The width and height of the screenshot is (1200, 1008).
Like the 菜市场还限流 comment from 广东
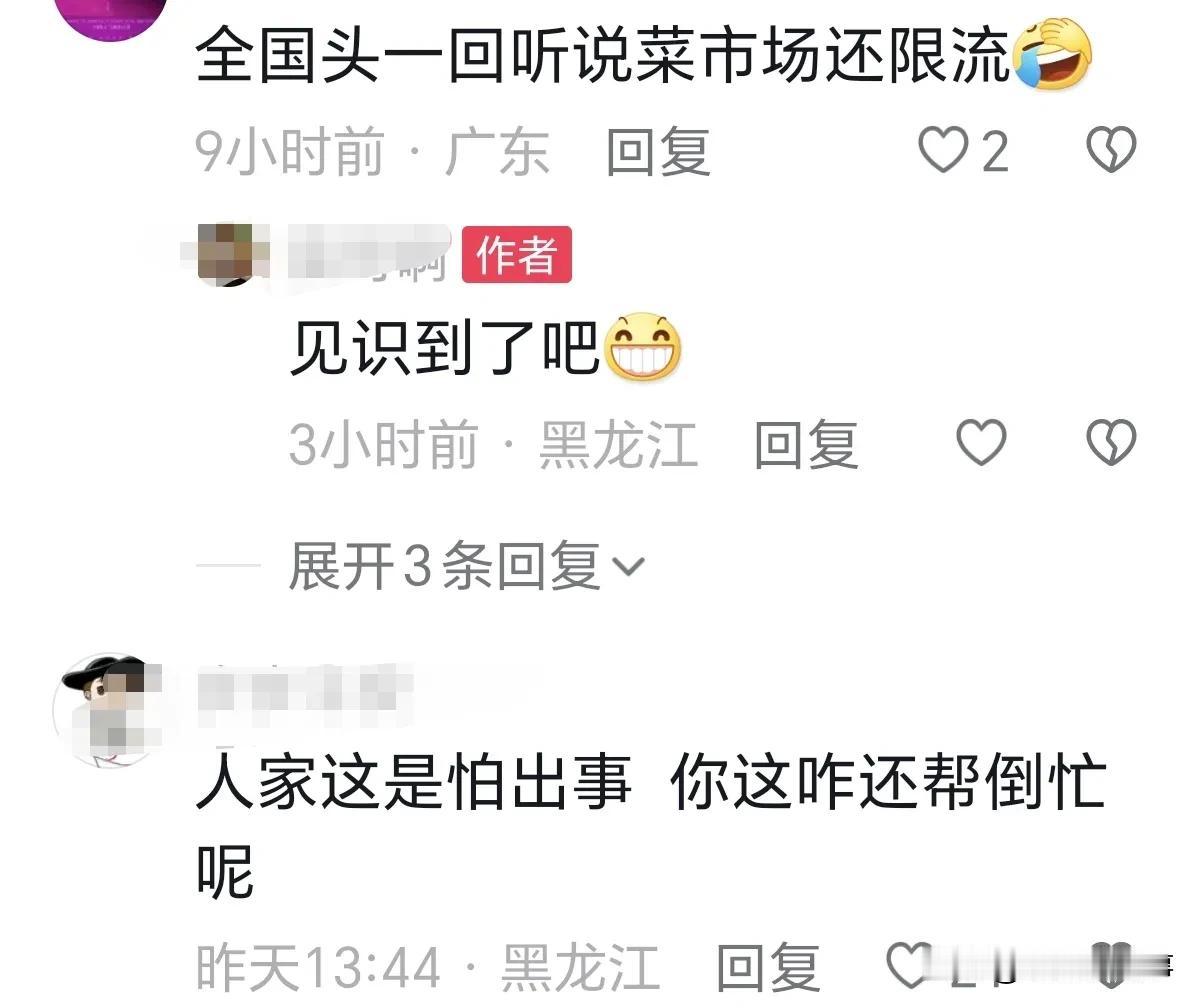(943, 152)
